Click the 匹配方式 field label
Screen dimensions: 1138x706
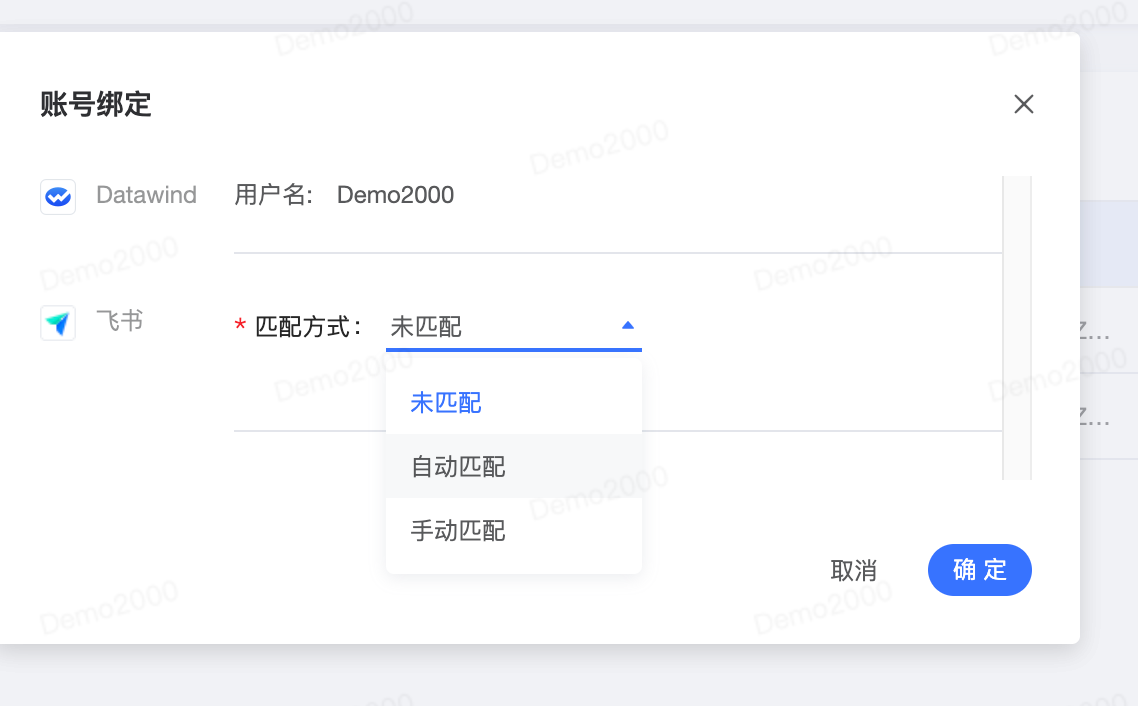(x=308, y=327)
